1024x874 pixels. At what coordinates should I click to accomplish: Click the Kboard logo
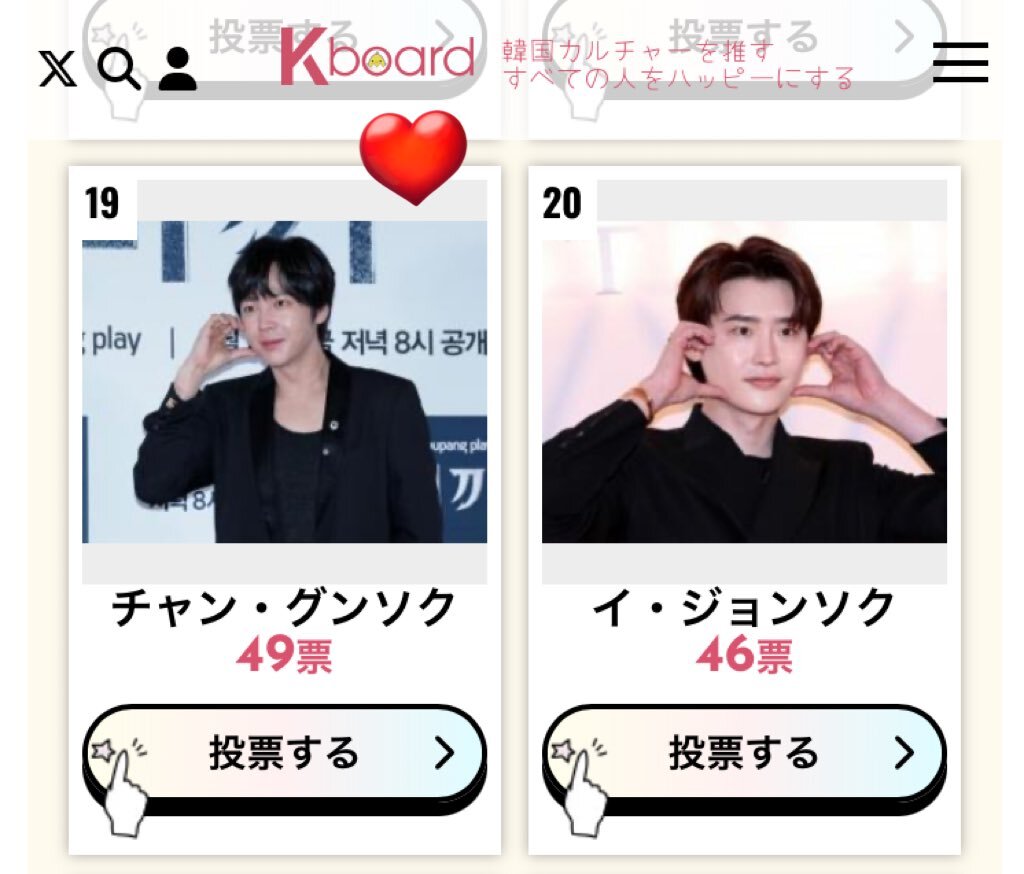pos(377,57)
